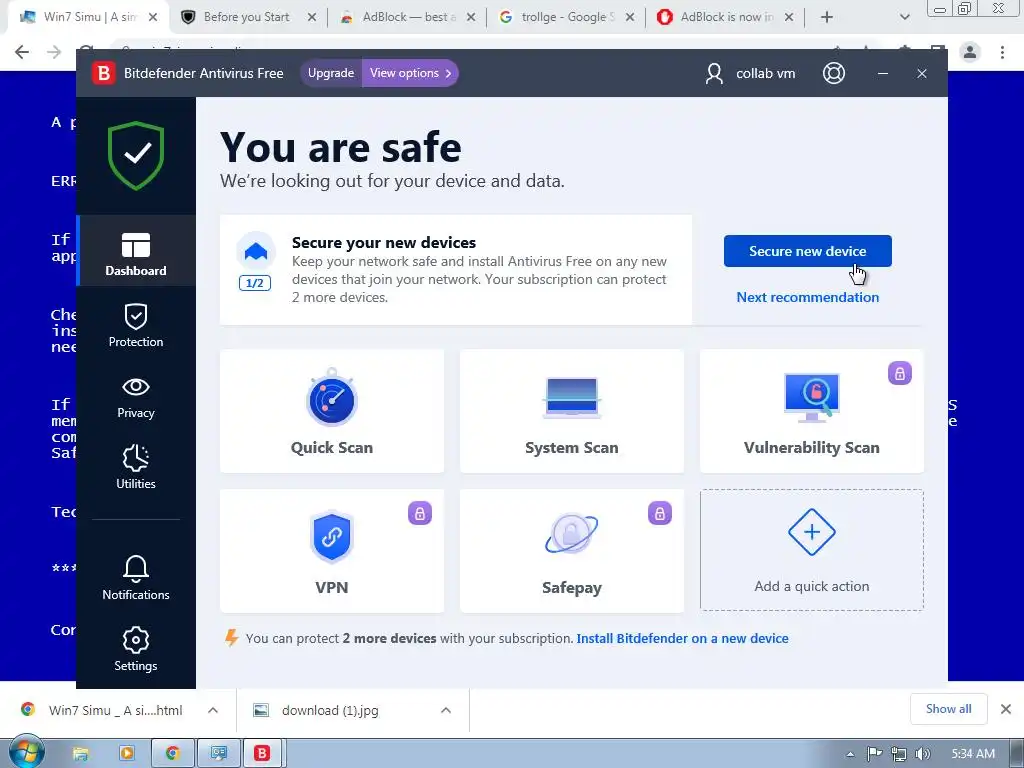Start a System Scan
The width and height of the screenshot is (1024, 768).
coord(571,411)
